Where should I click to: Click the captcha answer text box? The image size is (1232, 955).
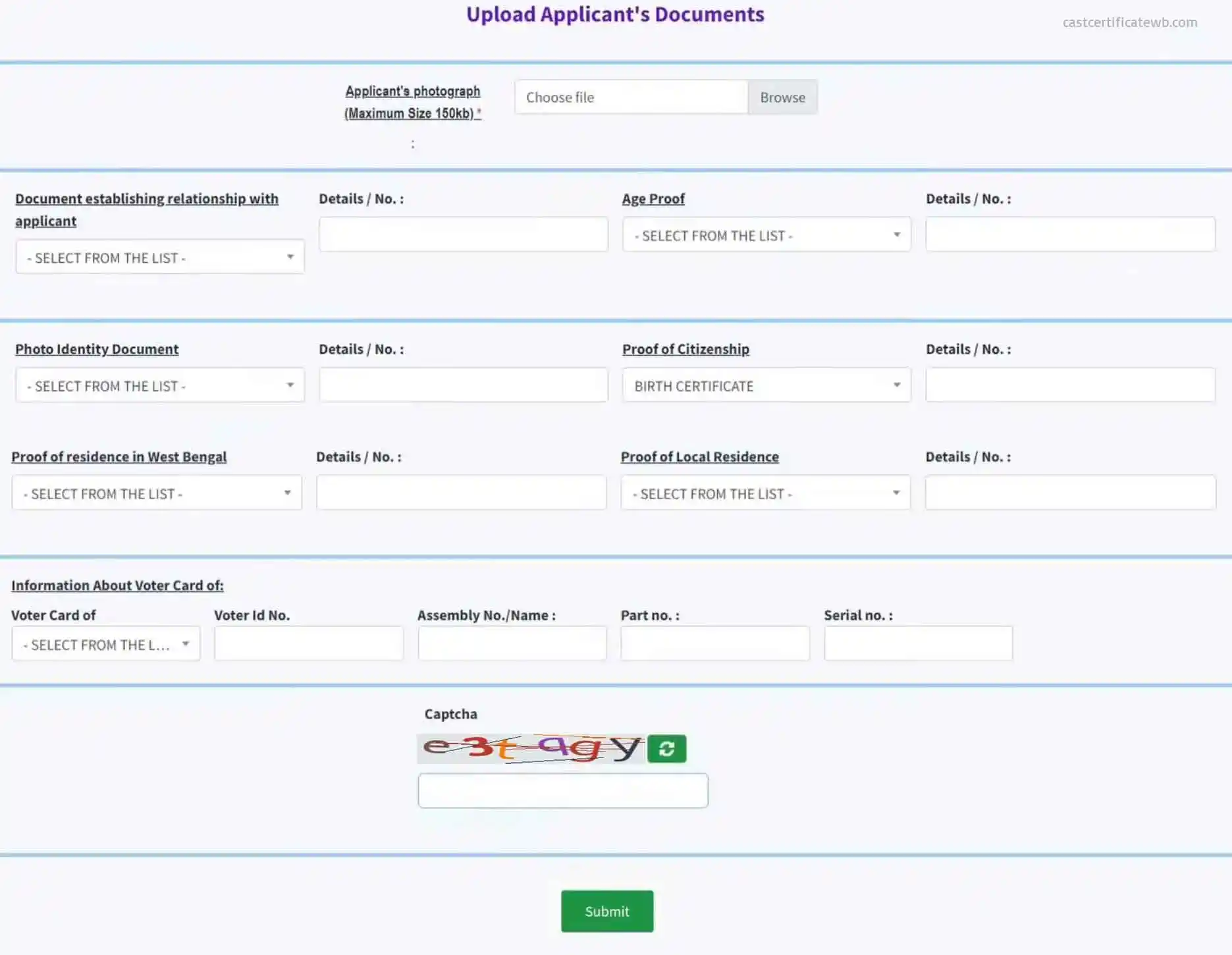click(562, 790)
